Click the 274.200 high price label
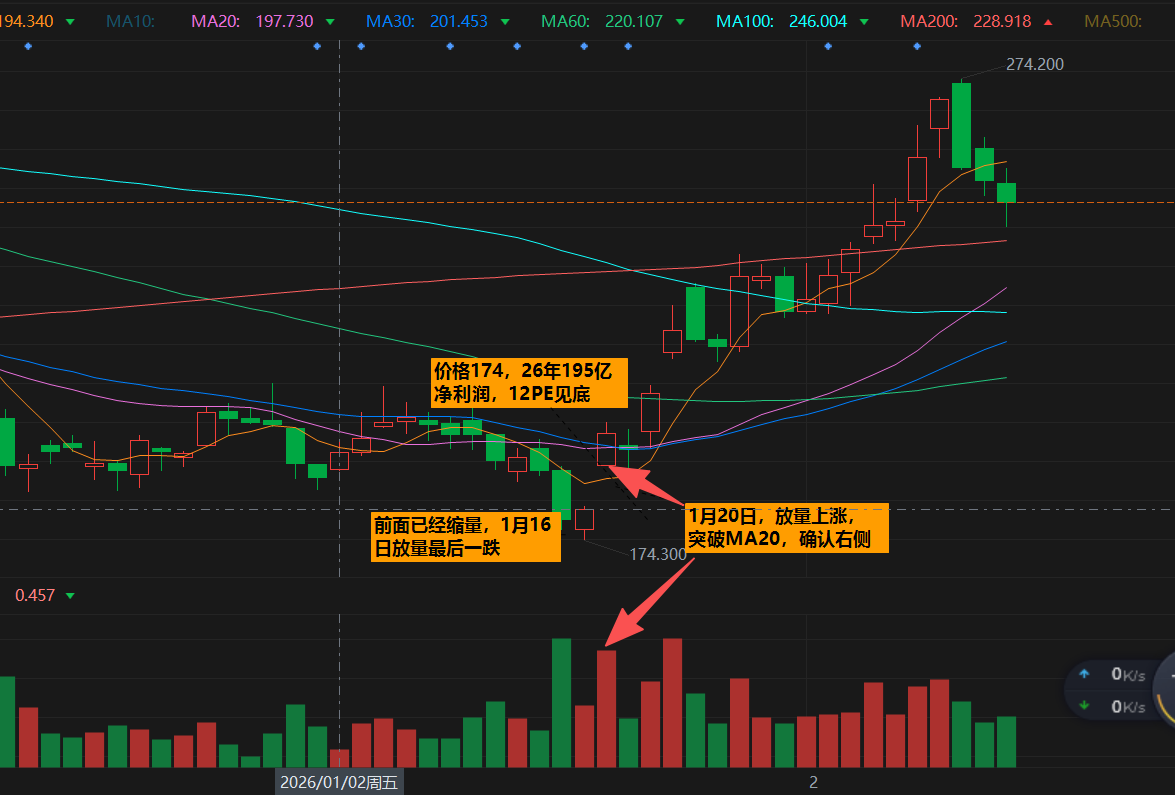Image resolution: width=1175 pixels, height=795 pixels. pyautogui.click(x=1035, y=64)
